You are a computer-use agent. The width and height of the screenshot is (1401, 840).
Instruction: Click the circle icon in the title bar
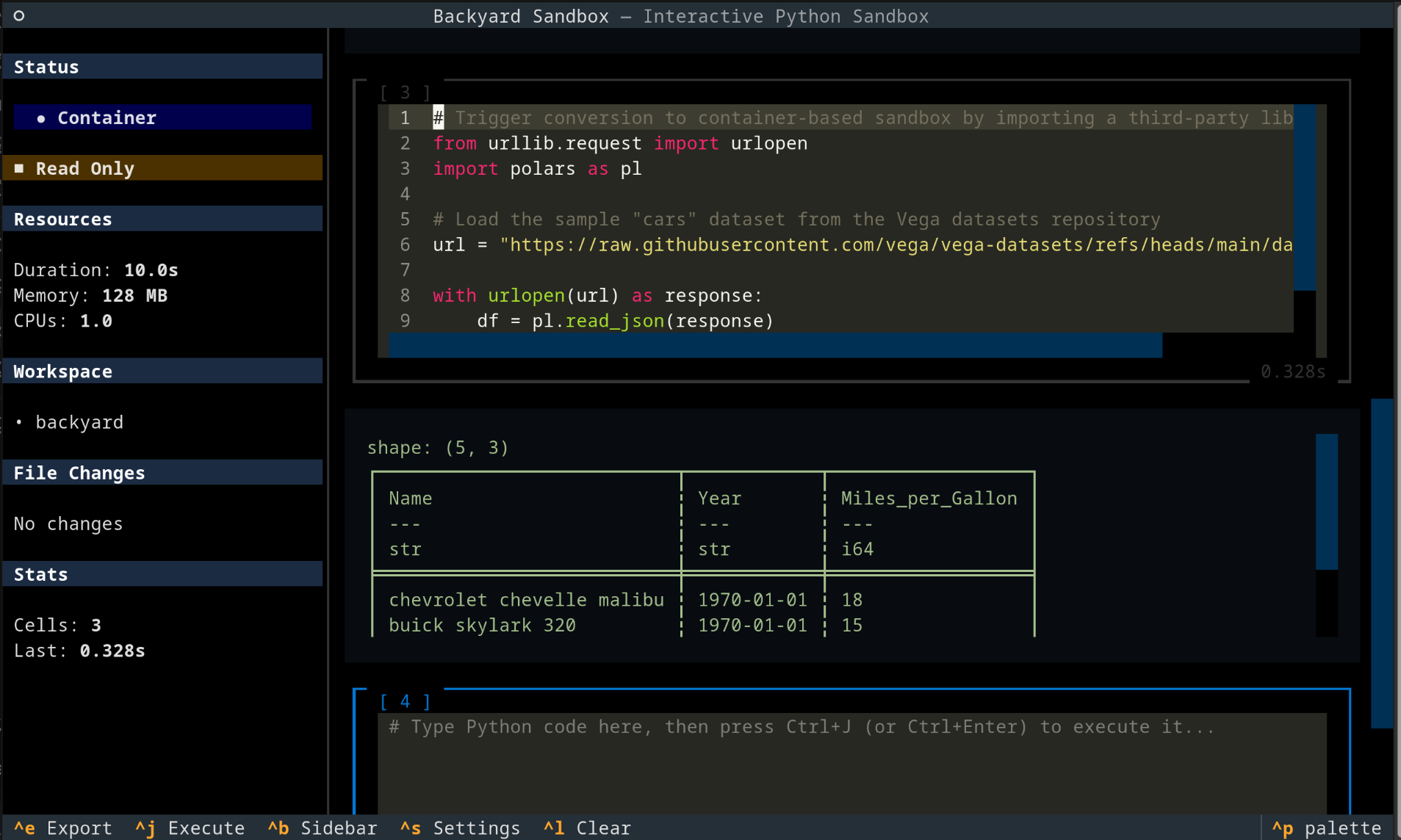click(19, 15)
